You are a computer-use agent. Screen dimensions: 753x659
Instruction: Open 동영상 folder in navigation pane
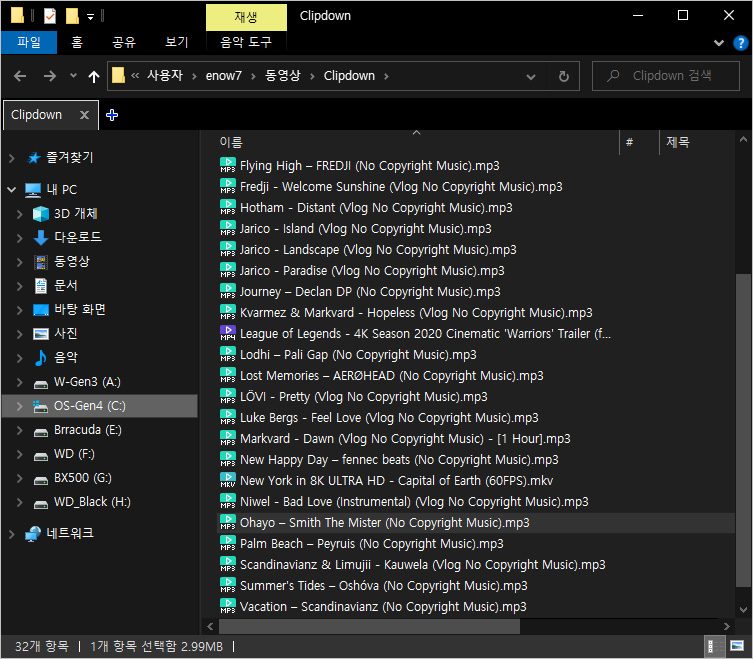click(72, 262)
